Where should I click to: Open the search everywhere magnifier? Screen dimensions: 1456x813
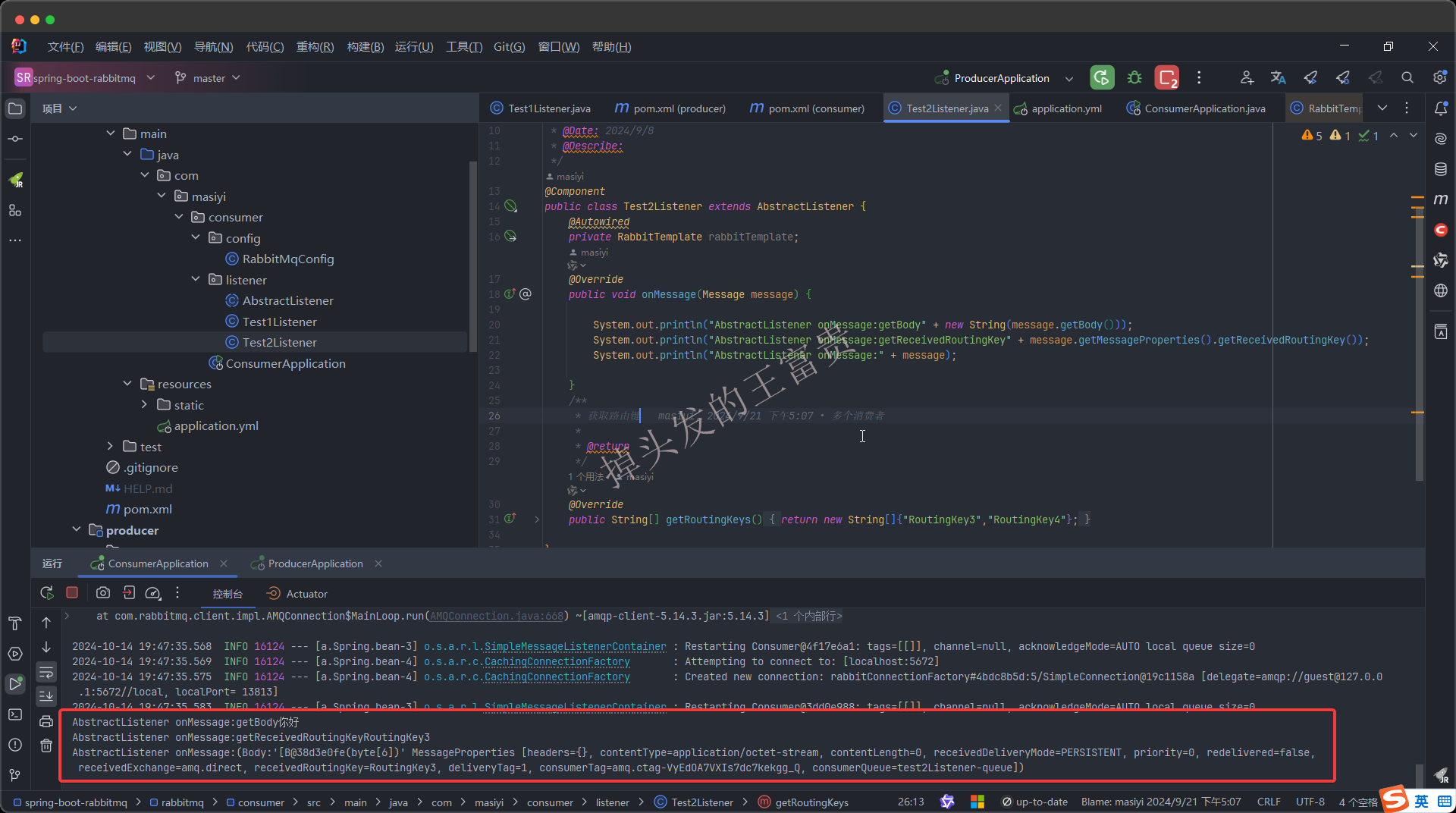(1407, 77)
